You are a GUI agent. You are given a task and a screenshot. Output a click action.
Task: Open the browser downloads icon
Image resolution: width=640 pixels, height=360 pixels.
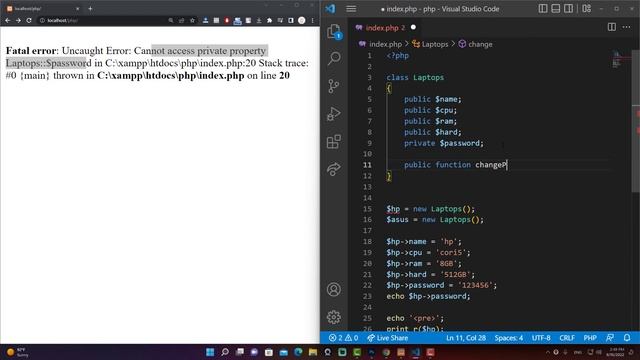(x=259, y=20)
